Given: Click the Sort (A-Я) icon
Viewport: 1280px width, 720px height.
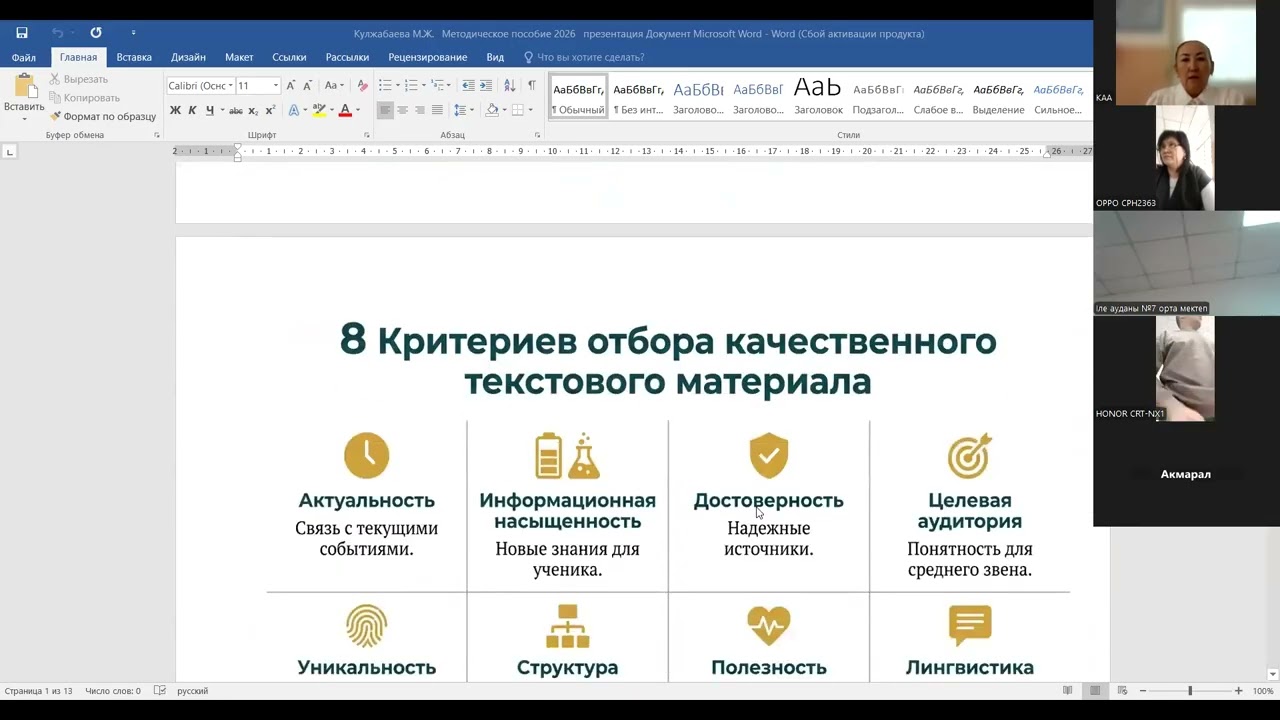Looking at the screenshot, I should 510,86.
